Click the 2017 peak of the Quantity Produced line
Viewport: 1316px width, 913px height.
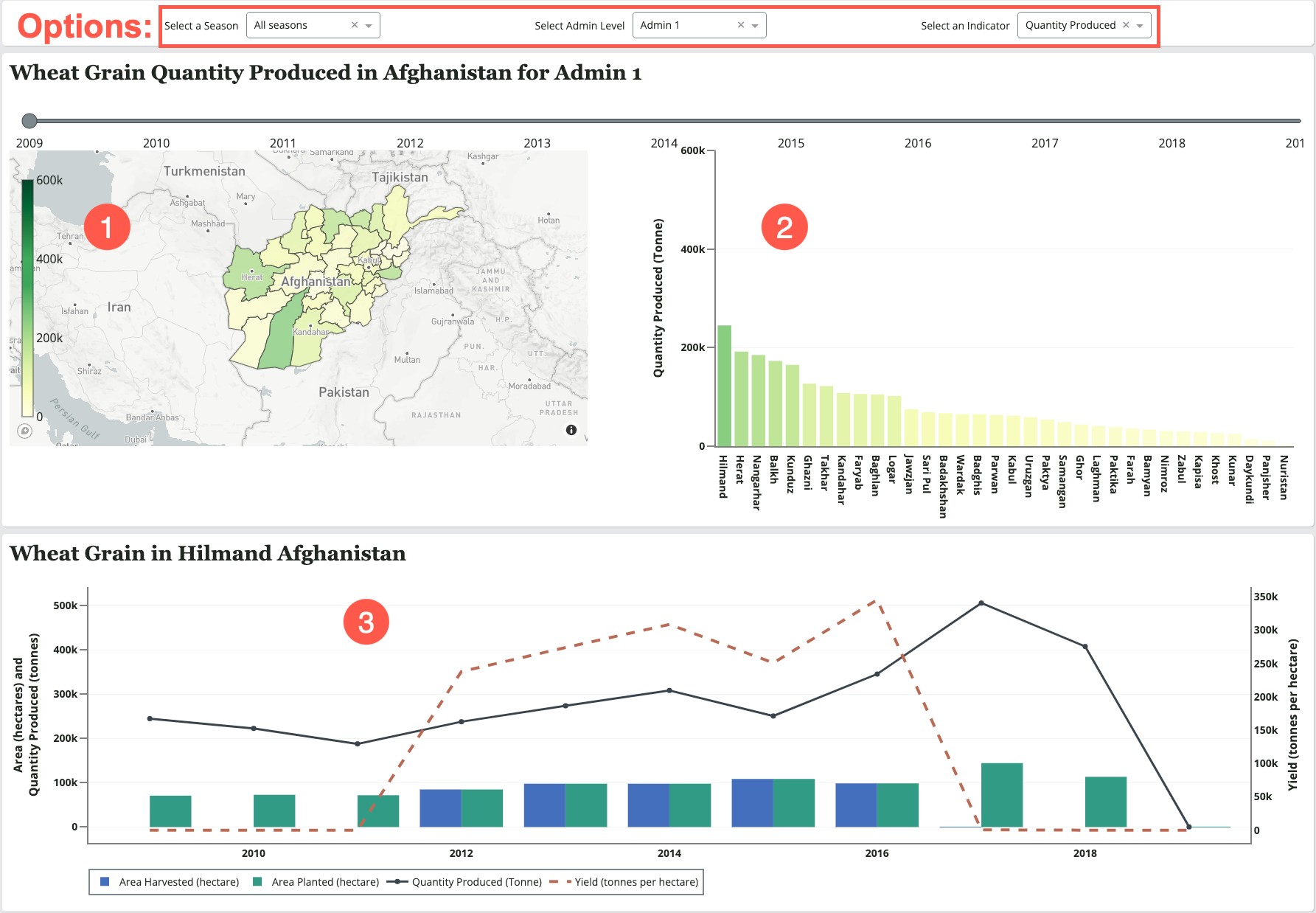click(981, 603)
